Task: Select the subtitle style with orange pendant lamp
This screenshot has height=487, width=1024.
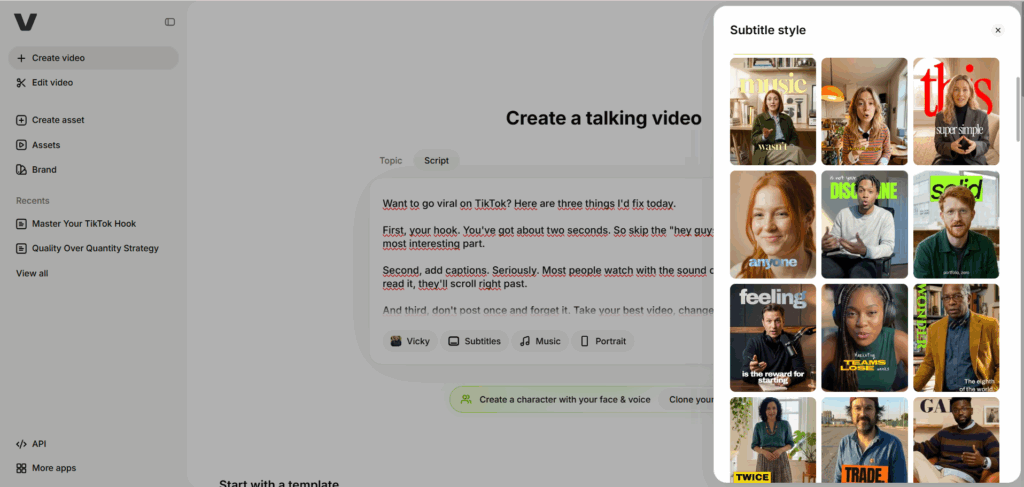Action: (865, 111)
